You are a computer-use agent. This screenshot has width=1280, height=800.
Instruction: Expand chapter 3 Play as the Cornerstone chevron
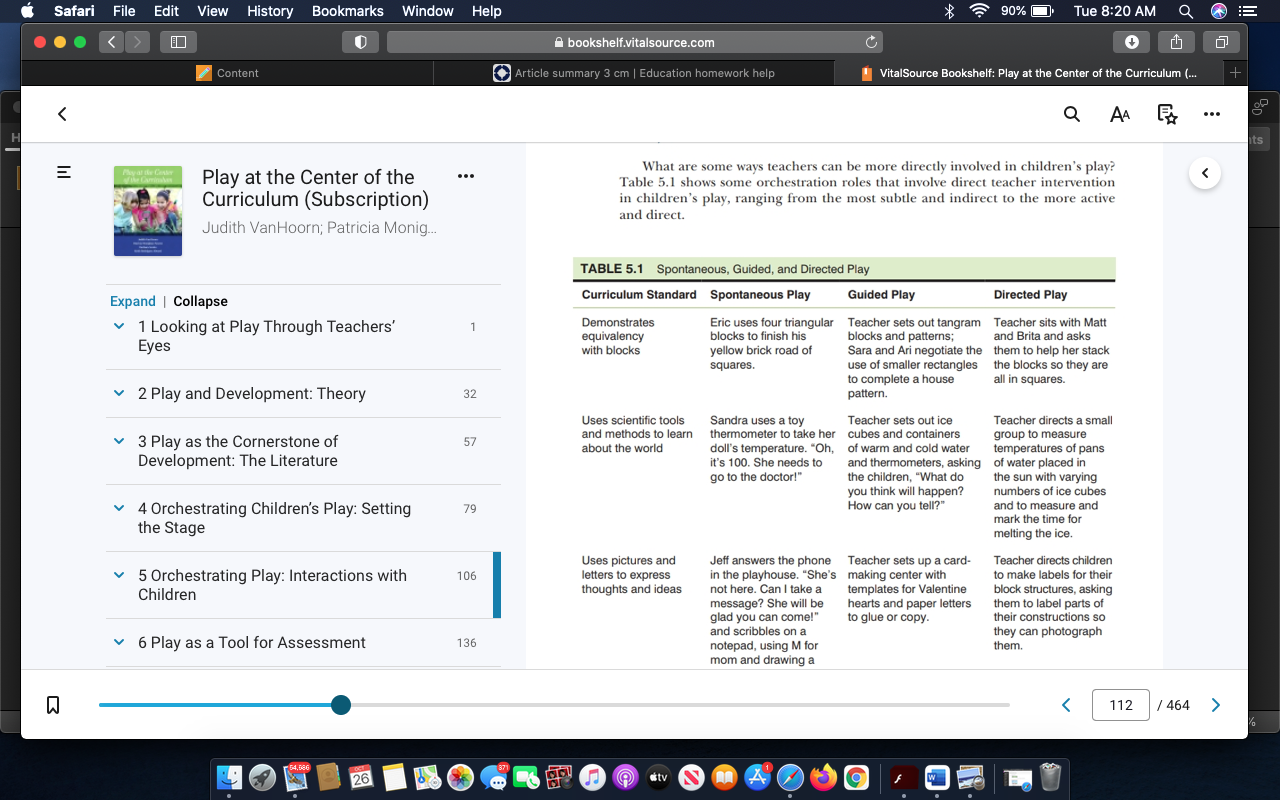(119, 441)
